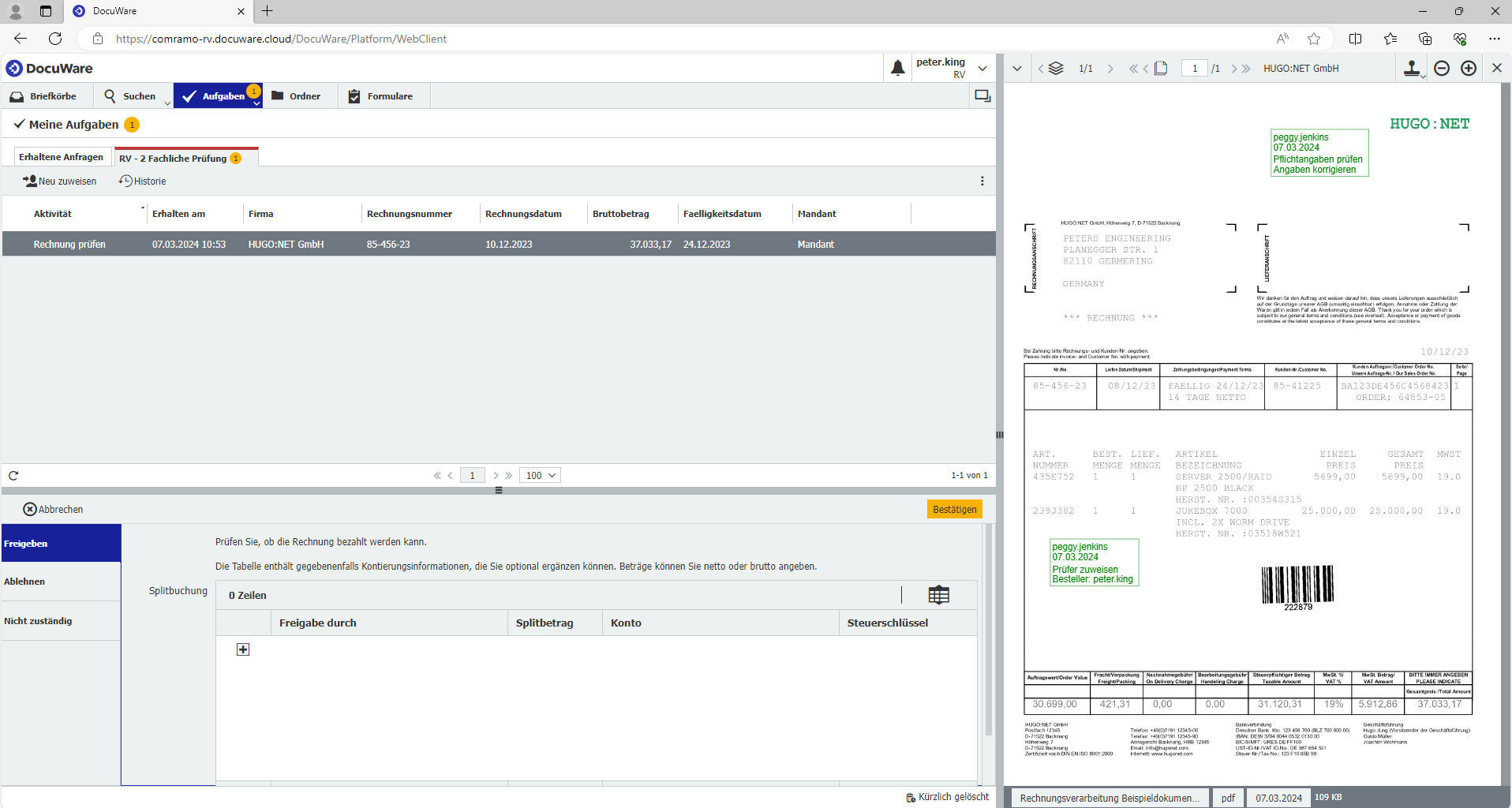Click the viewer page number field
This screenshot has width=1512, height=808.
1195,69
